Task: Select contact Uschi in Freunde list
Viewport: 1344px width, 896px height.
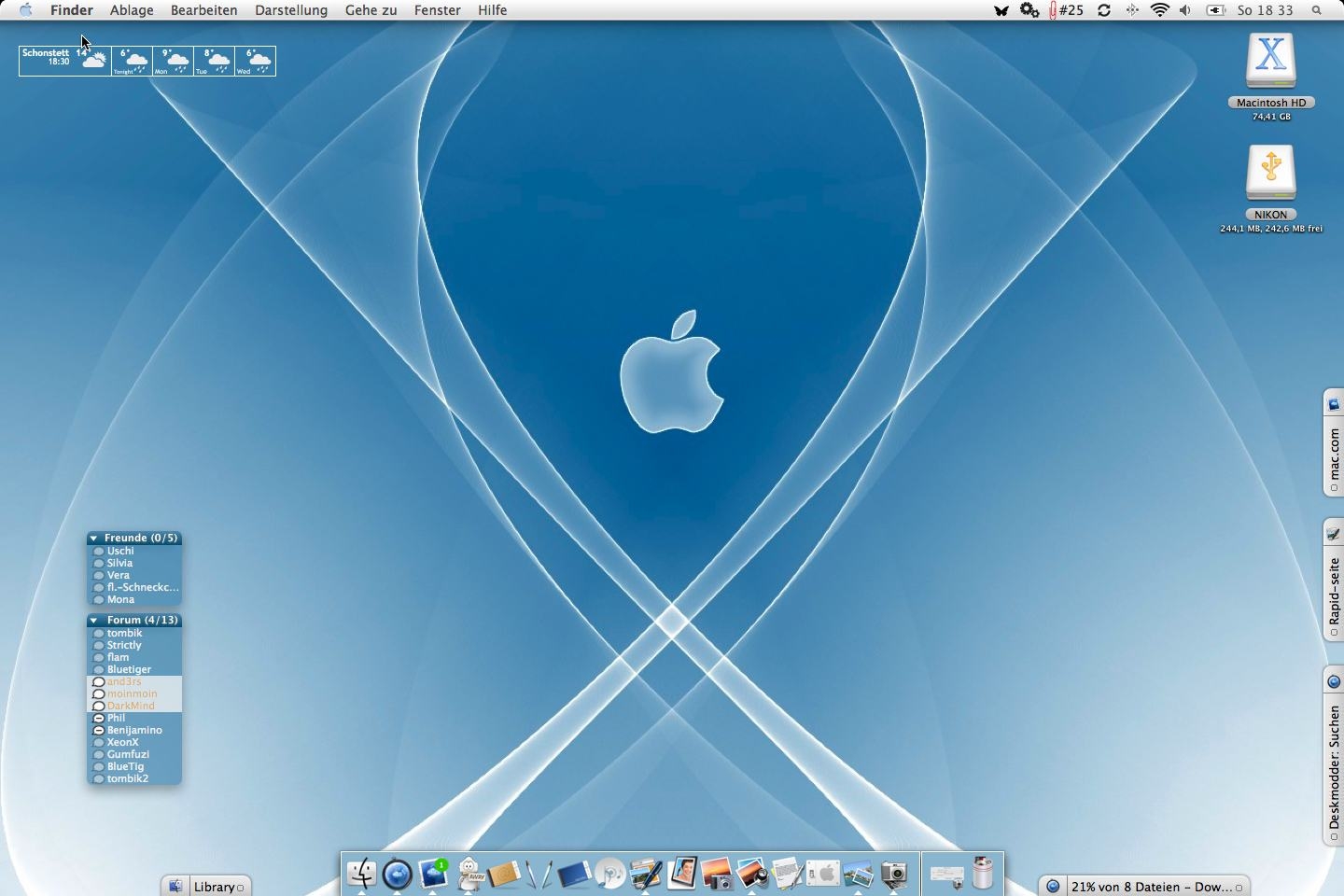Action: [x=134, y=551]
